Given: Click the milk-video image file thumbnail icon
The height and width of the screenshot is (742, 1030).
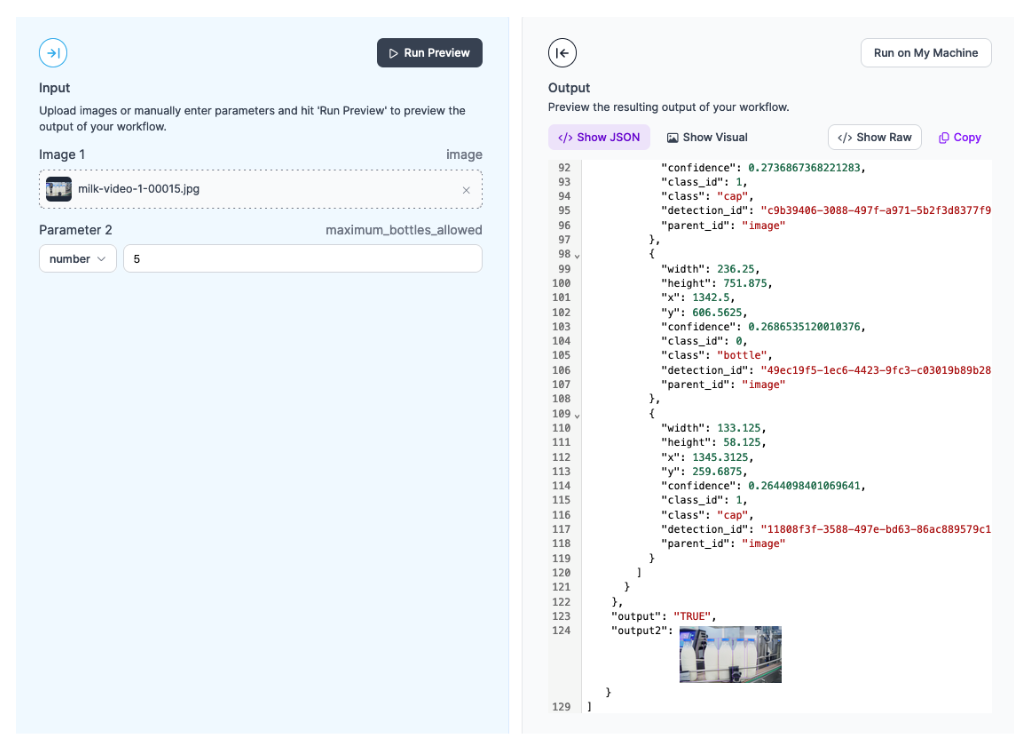Looking at the screenshot, I should (59, 189).
